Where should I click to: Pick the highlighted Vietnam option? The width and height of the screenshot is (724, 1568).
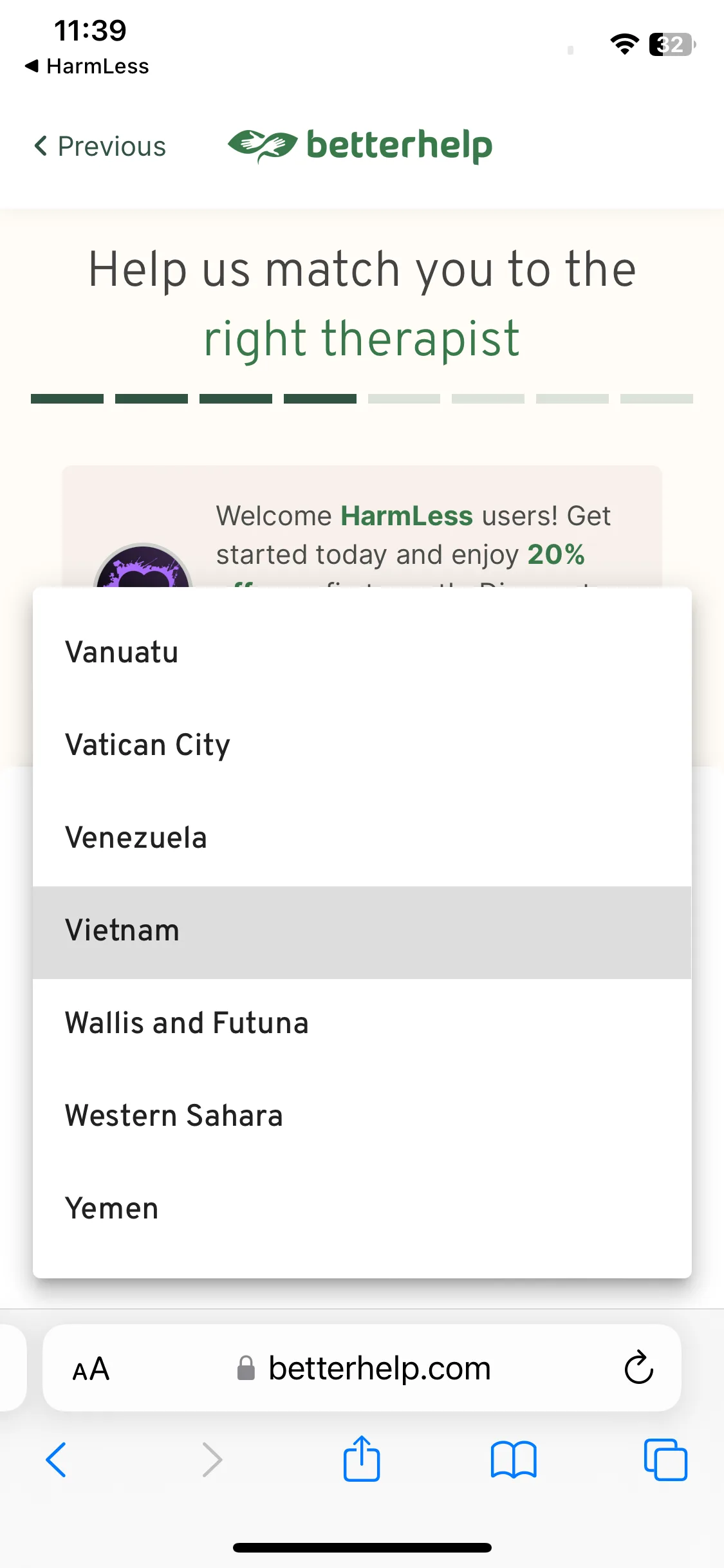tap(362, 933)
